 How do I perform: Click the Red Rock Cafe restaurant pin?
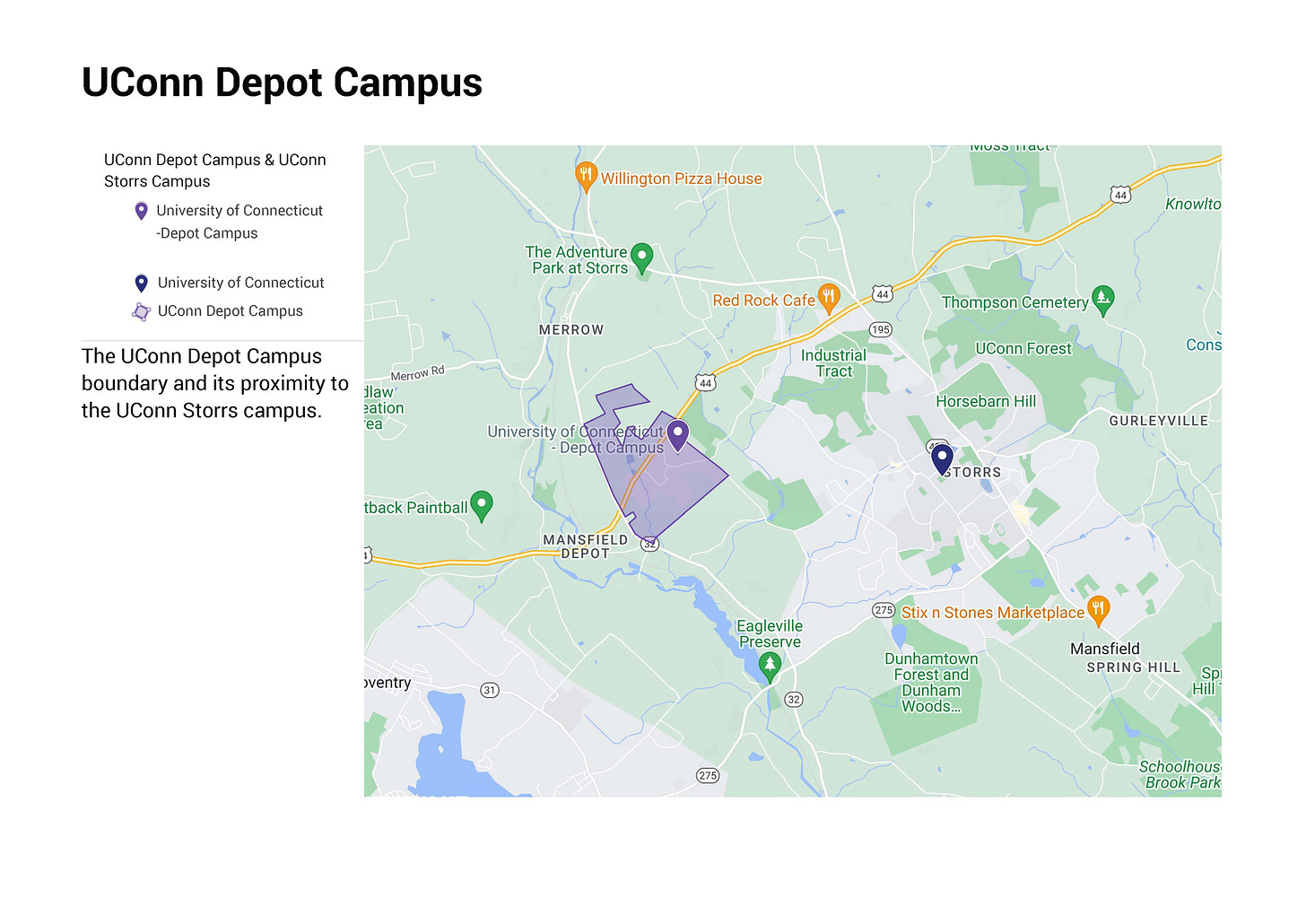829,298
